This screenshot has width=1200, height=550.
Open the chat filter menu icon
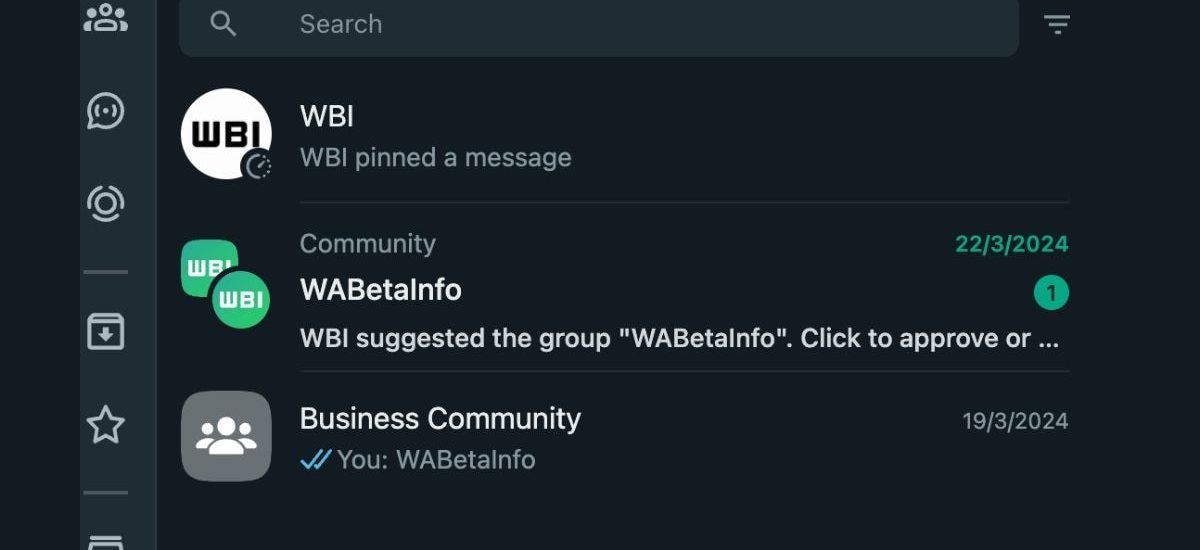[x=1057, y=24]
